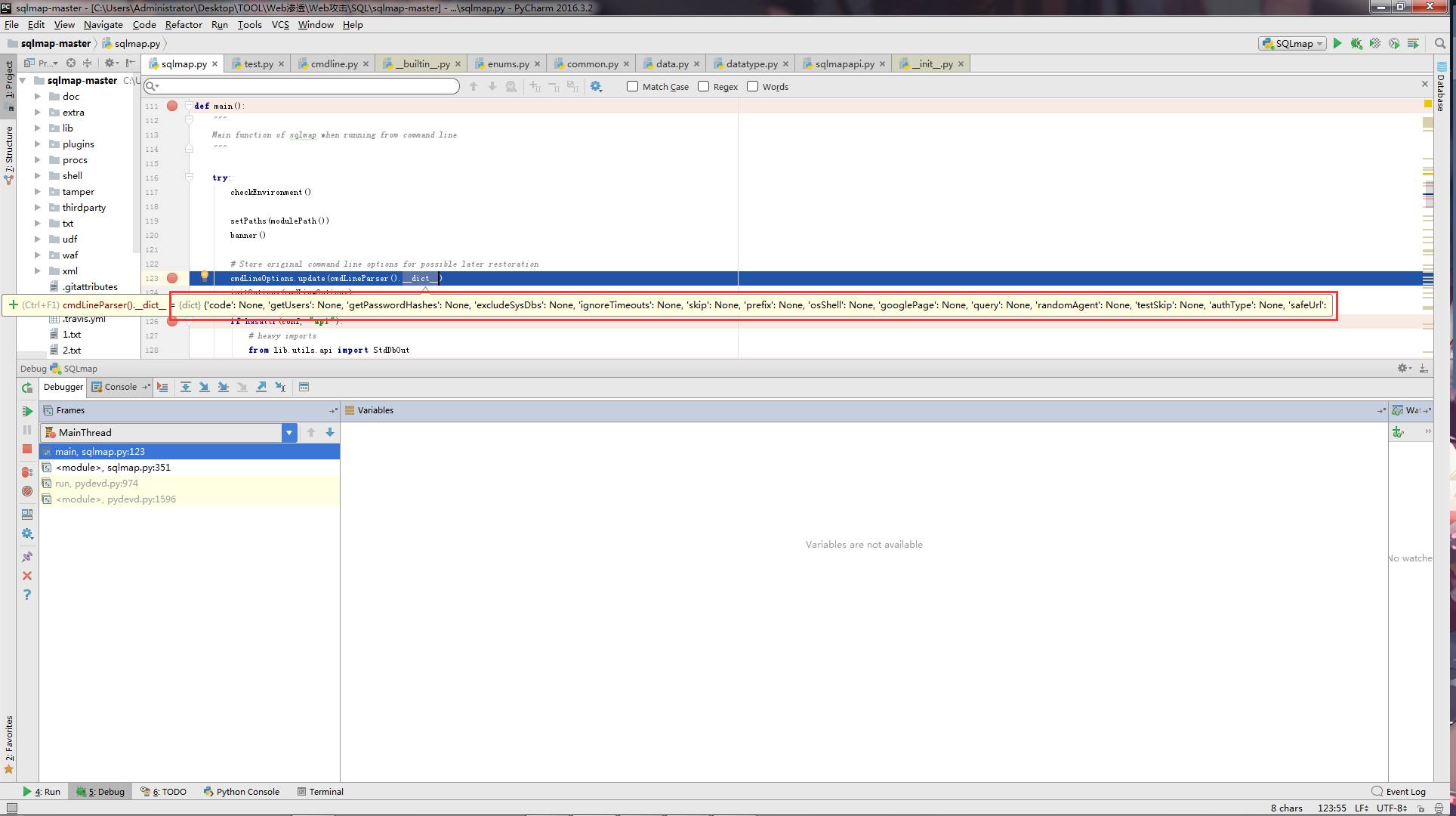The width and height of the screenshot is (1456, 816).
Task: Expand the plugins folder
Action: point(38,144)
